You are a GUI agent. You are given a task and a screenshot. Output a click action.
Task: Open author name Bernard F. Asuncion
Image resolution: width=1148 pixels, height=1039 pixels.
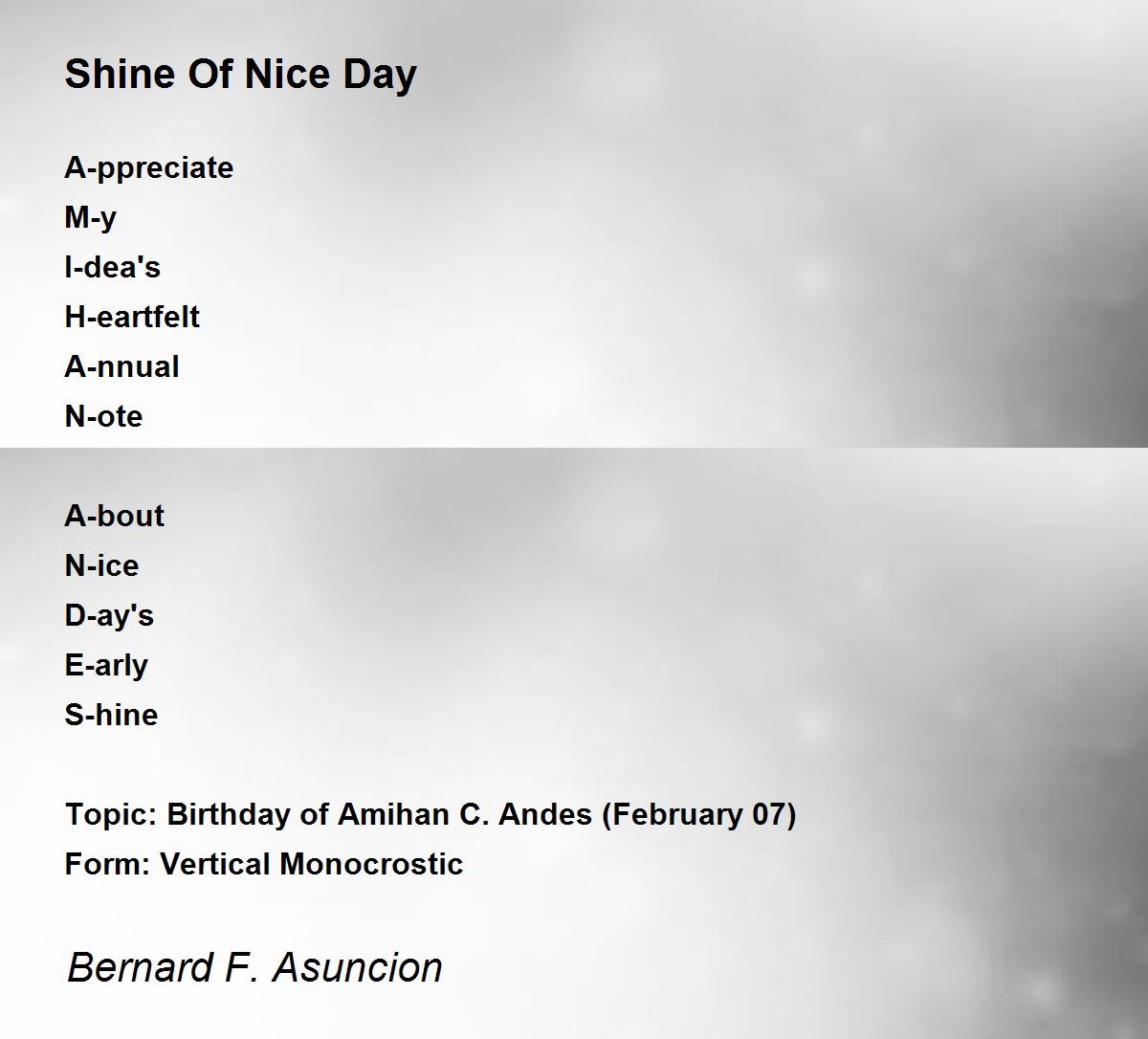254,967
